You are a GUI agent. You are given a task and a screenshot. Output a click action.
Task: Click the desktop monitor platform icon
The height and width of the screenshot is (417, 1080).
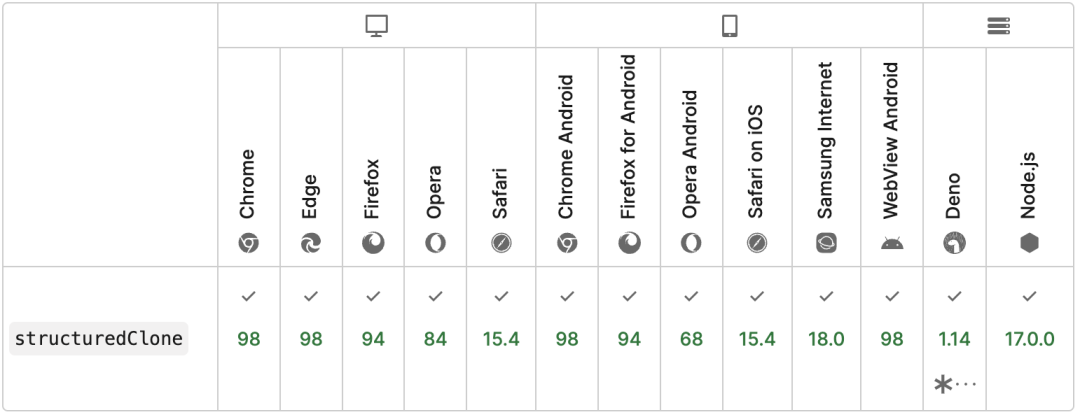(377, 26)
